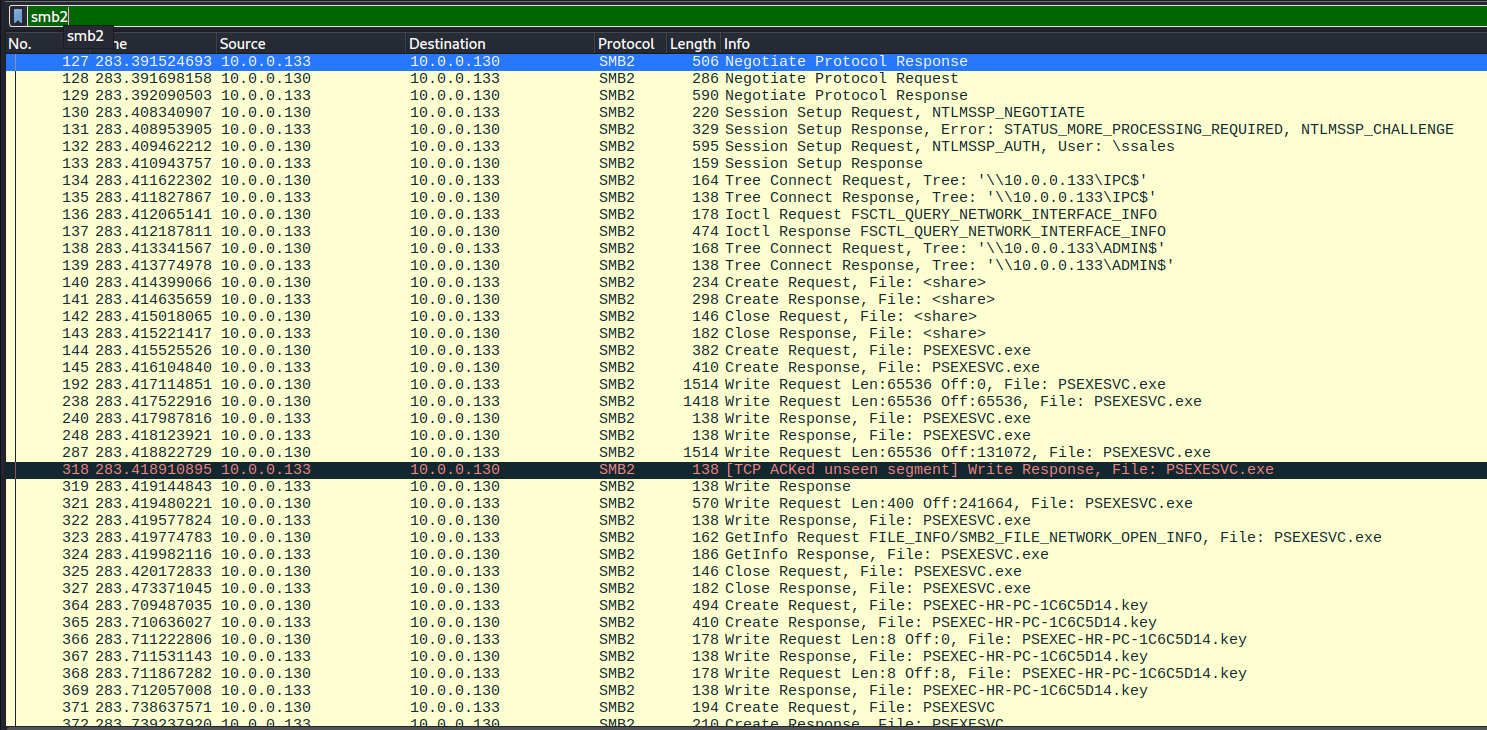
Task: Sort packets by Source column header
Action: point(311,44)
